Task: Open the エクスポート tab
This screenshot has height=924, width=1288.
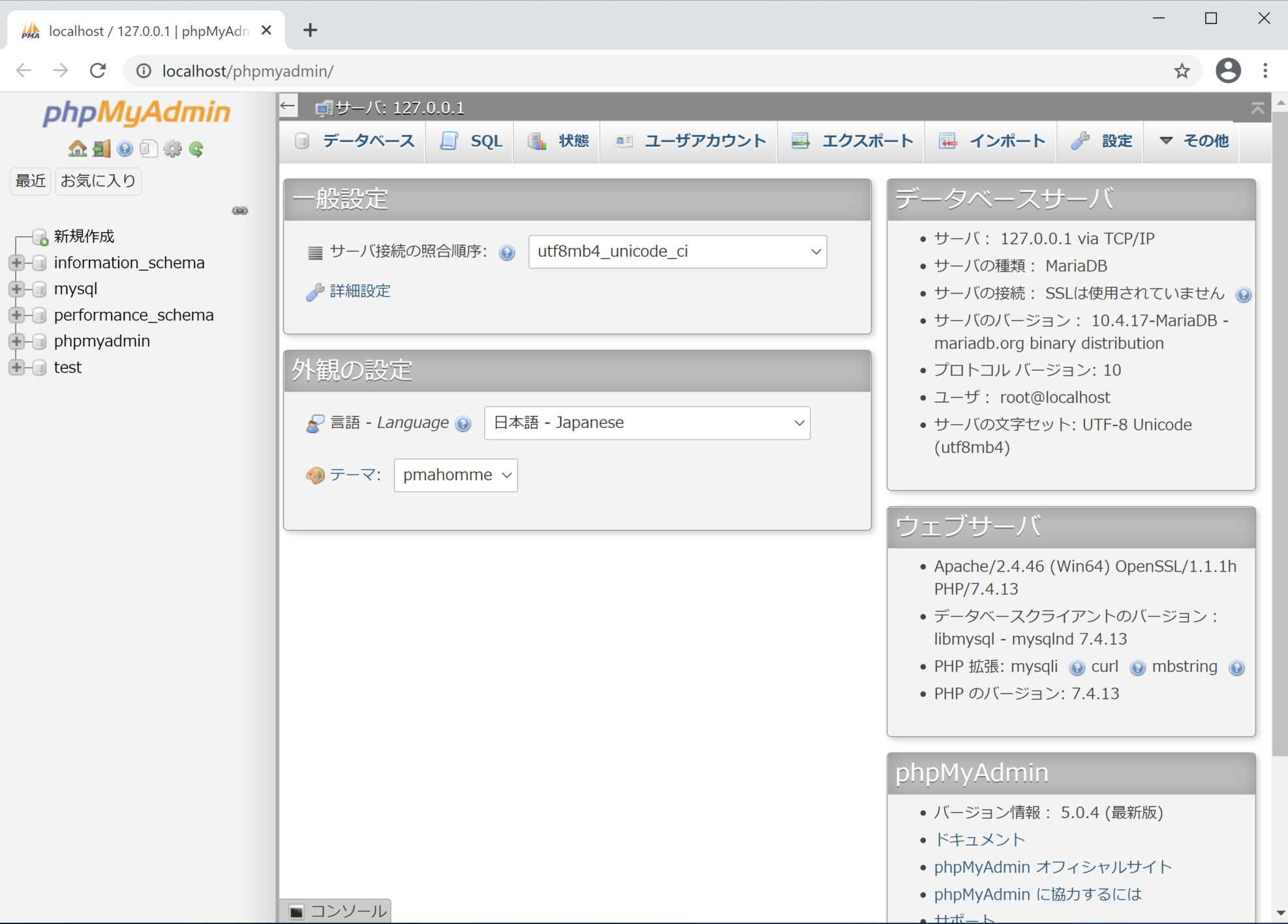Action: click(x=851, y=141)
